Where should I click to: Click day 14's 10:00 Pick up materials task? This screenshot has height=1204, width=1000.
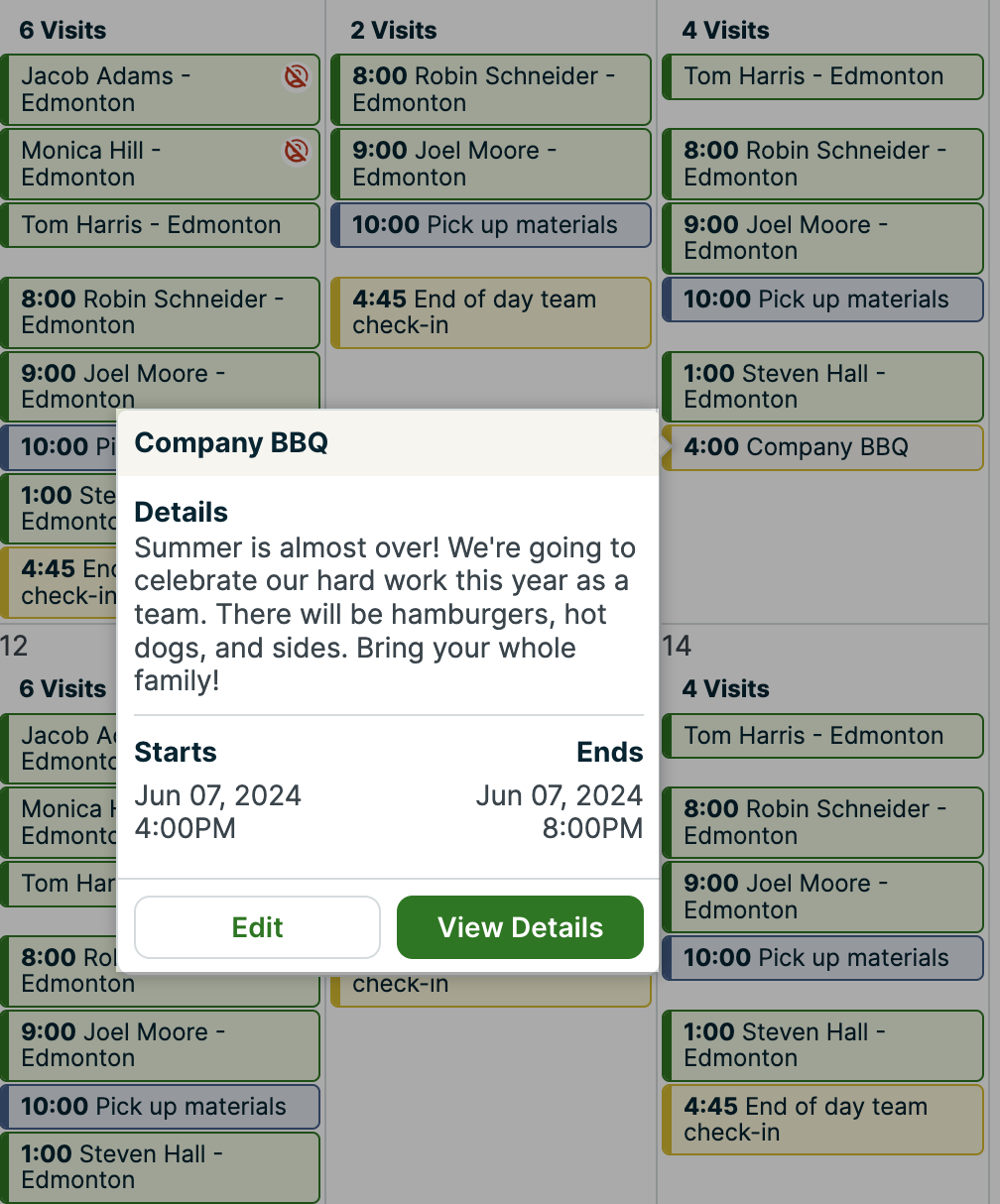(x=823, y=958)
